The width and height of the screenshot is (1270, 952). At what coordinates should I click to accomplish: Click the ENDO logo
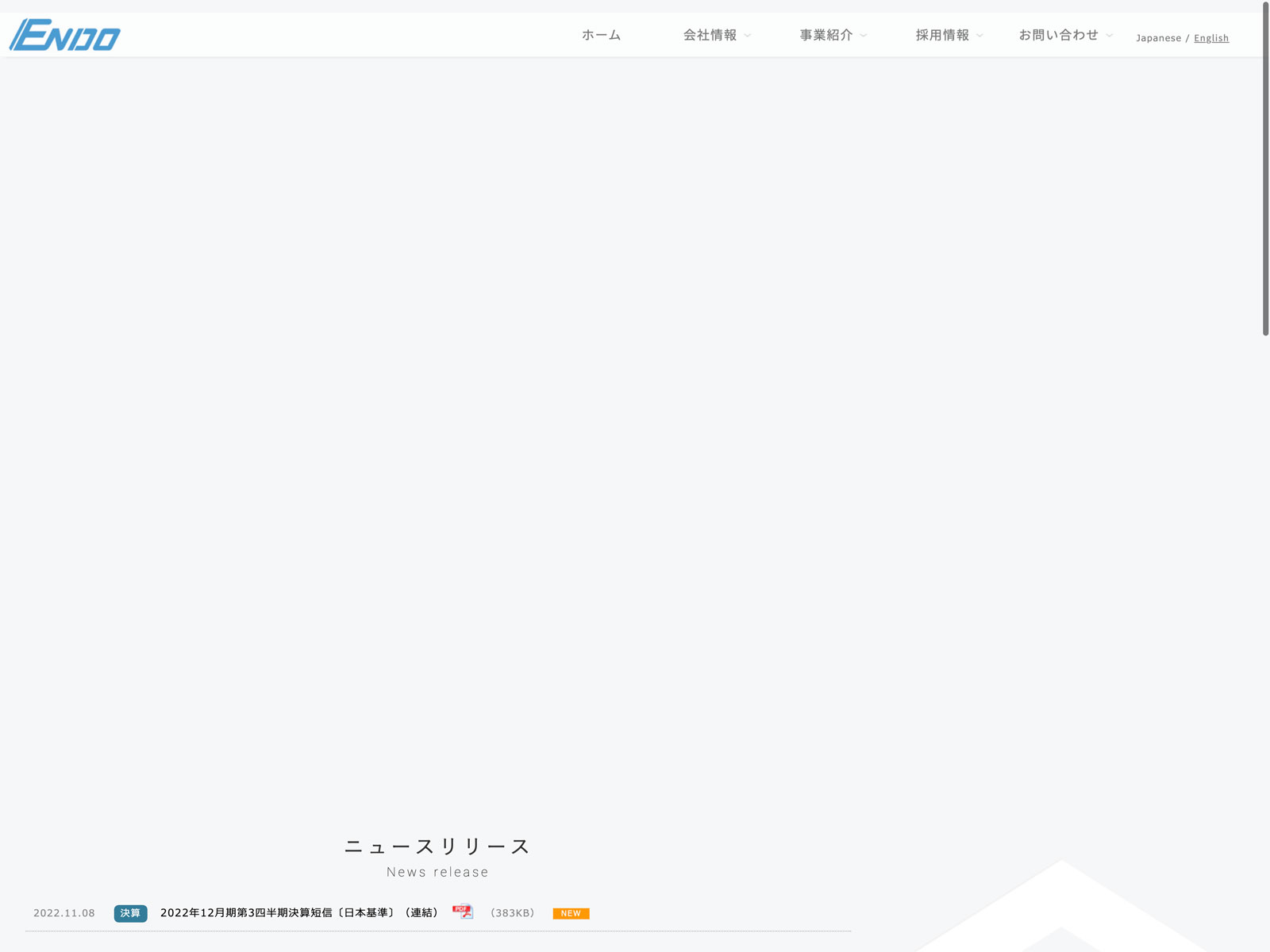coord(65,35)
